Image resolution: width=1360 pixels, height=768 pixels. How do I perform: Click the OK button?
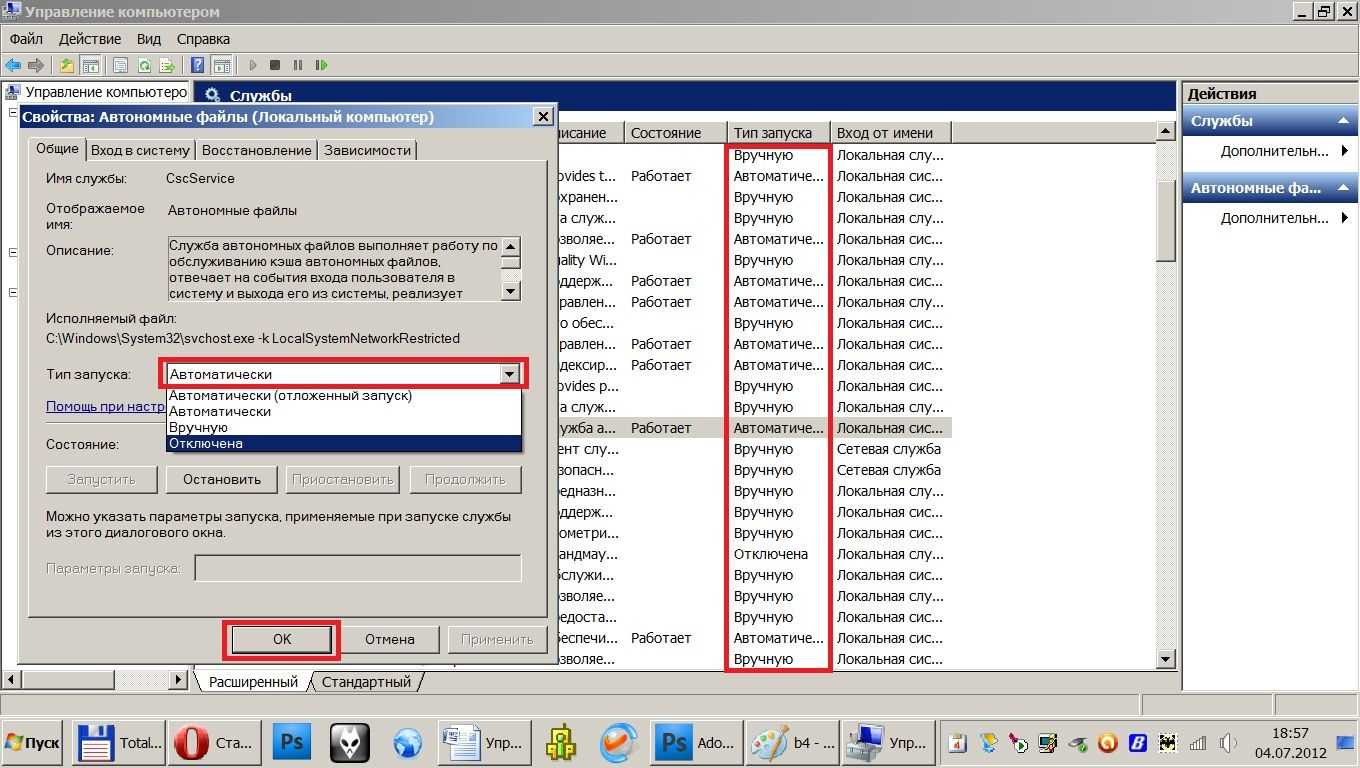(282, 639)
